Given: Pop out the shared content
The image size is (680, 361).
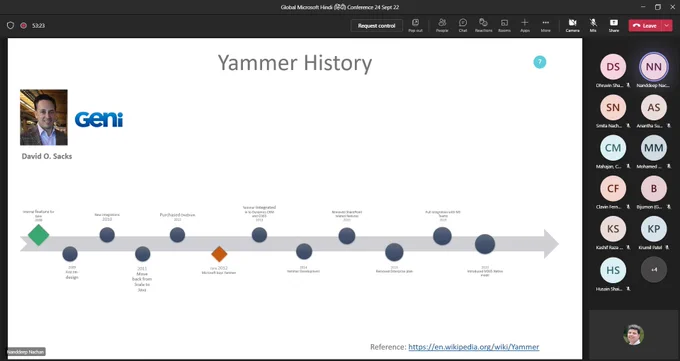Looking at the screenshot, I should pyautogui.click(x=415, y=26).
